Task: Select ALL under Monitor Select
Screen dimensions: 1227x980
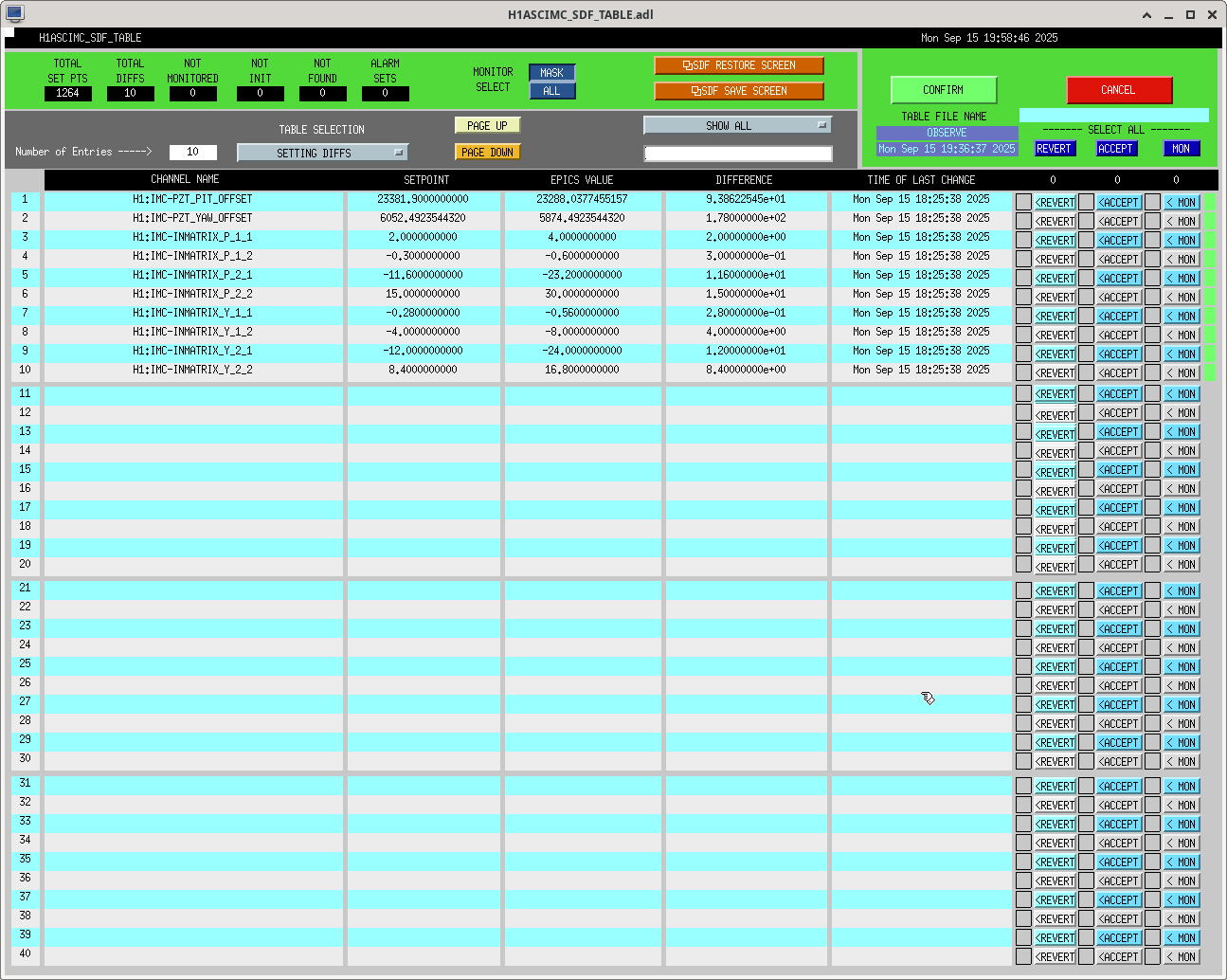Action: (x=551, y=91)
